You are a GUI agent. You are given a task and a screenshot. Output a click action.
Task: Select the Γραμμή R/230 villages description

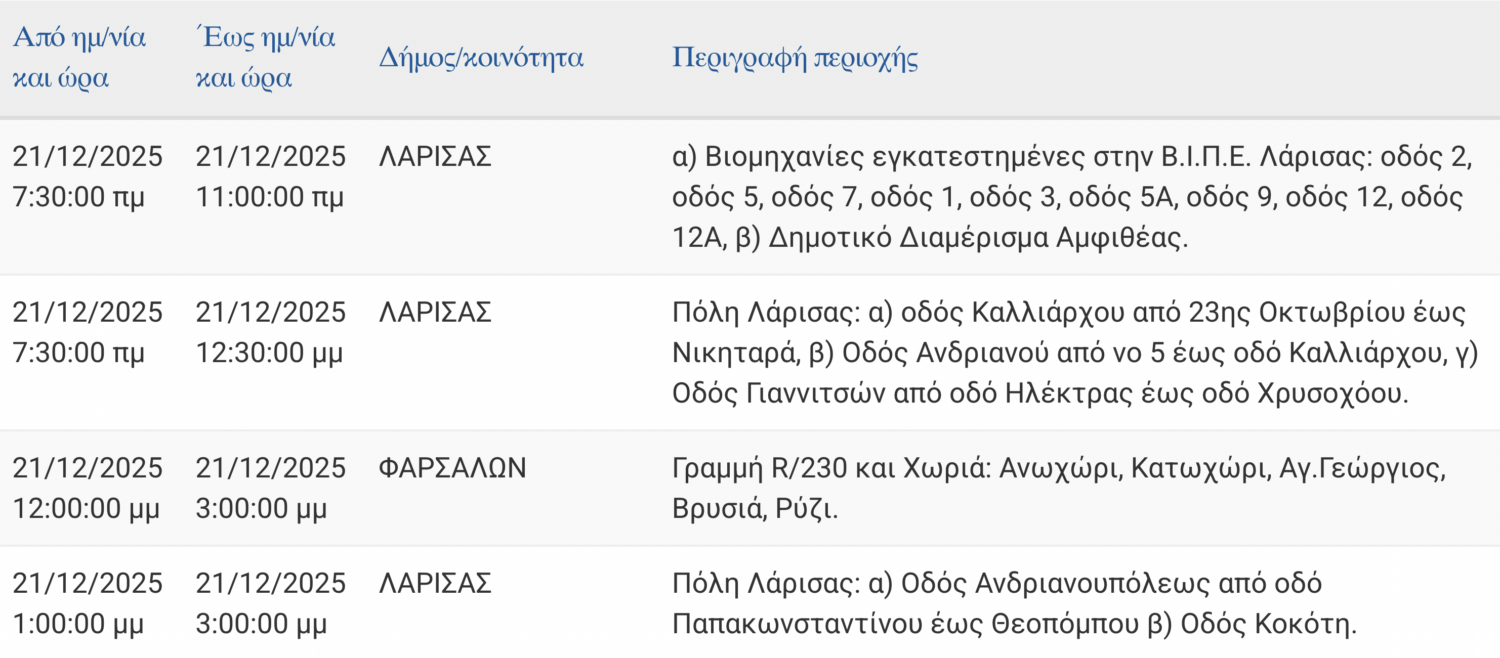pyautogui.click(x=1059, y=488)
